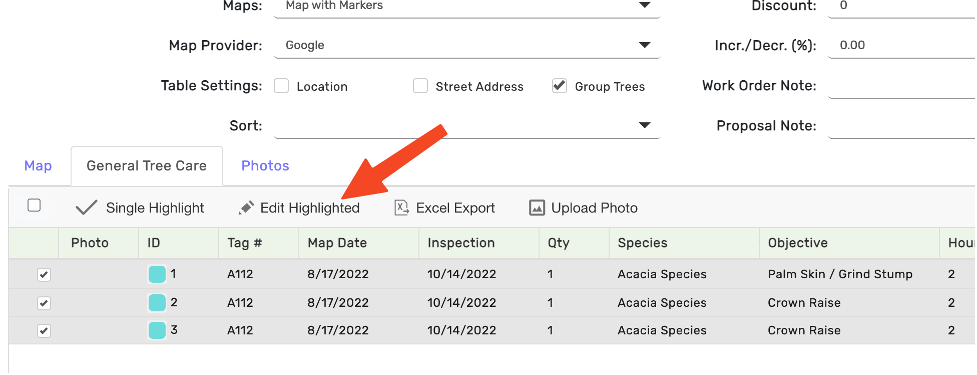Click the teal color swatch for ID 2
Viewport: 977px width, 375px height.
(157, 303)
